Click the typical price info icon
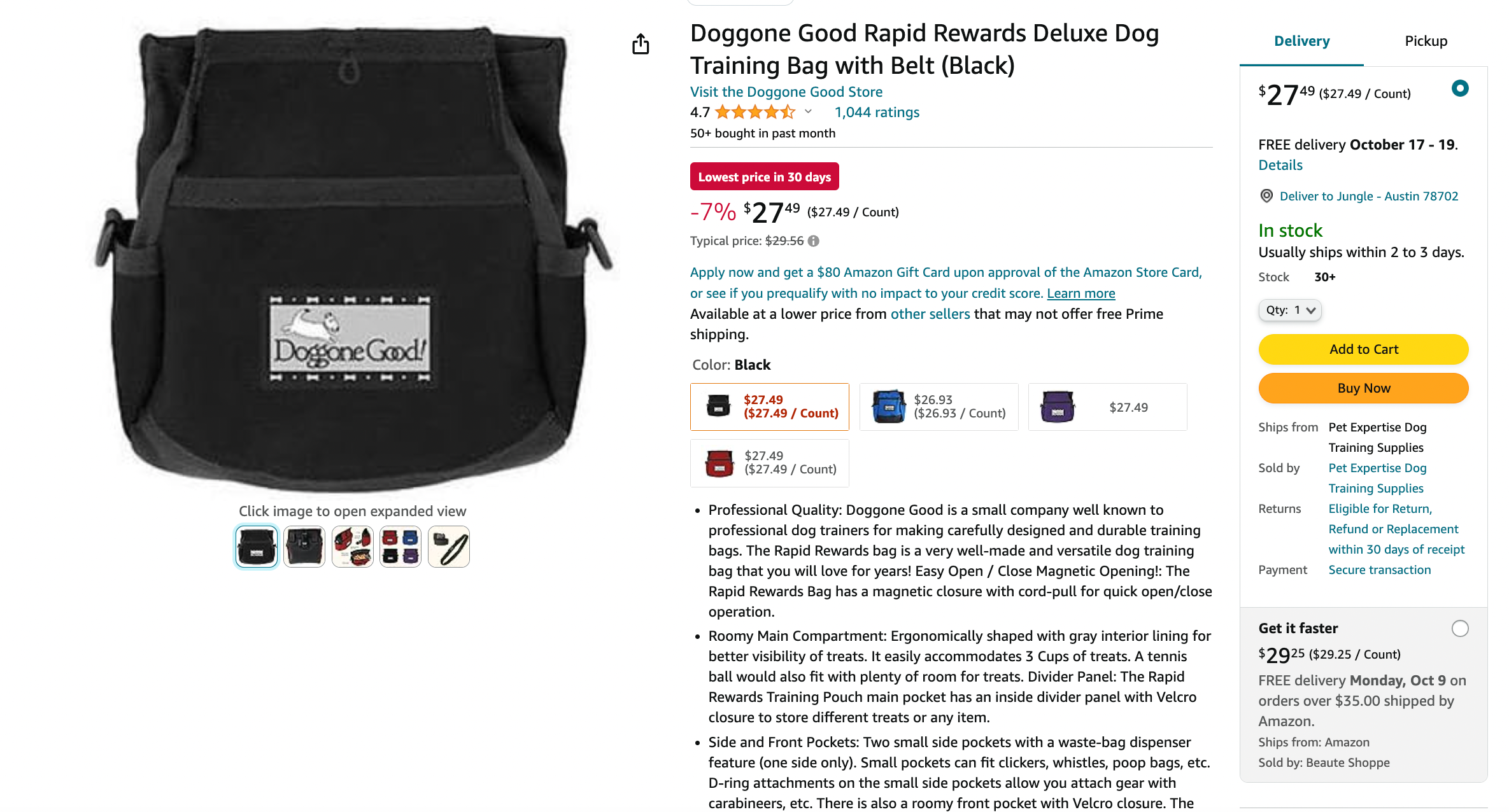Screen dimensions: 1509x812 tap(814, 241)
